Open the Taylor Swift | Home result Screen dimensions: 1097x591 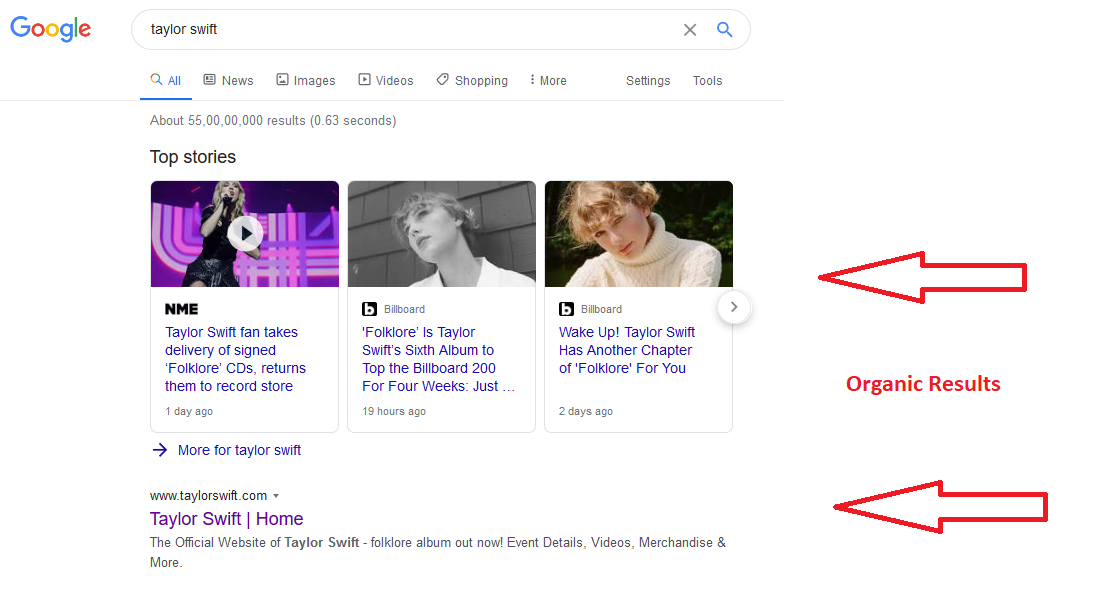pos(226,519)
